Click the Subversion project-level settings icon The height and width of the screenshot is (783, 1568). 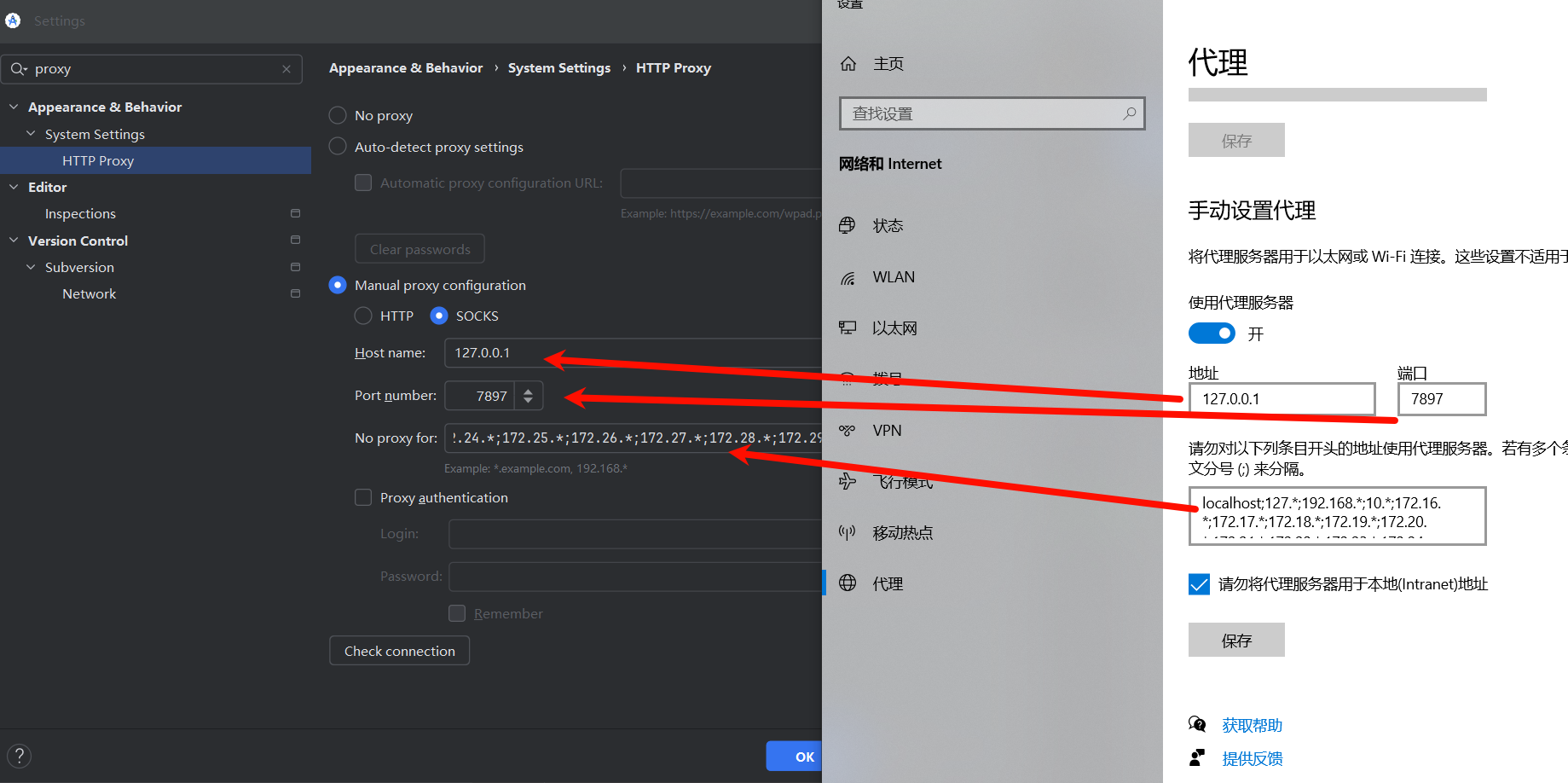coord(295,267)
